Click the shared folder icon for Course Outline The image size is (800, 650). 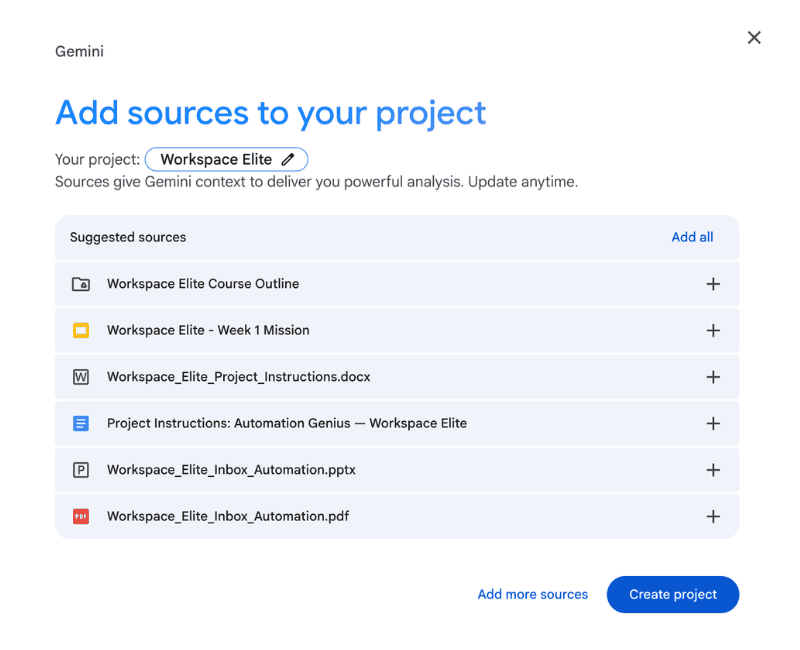pyautogui.click(x=81, y=284)
